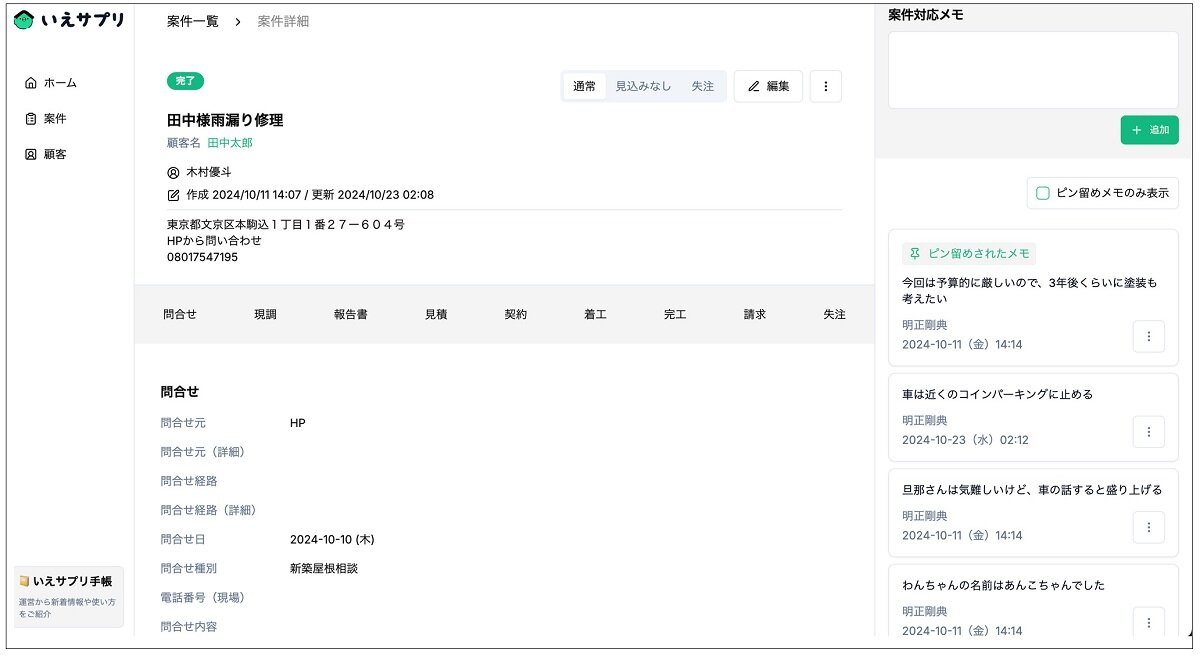Switch to the 見積 tab
1200x656 pixels.
point(436,315)
